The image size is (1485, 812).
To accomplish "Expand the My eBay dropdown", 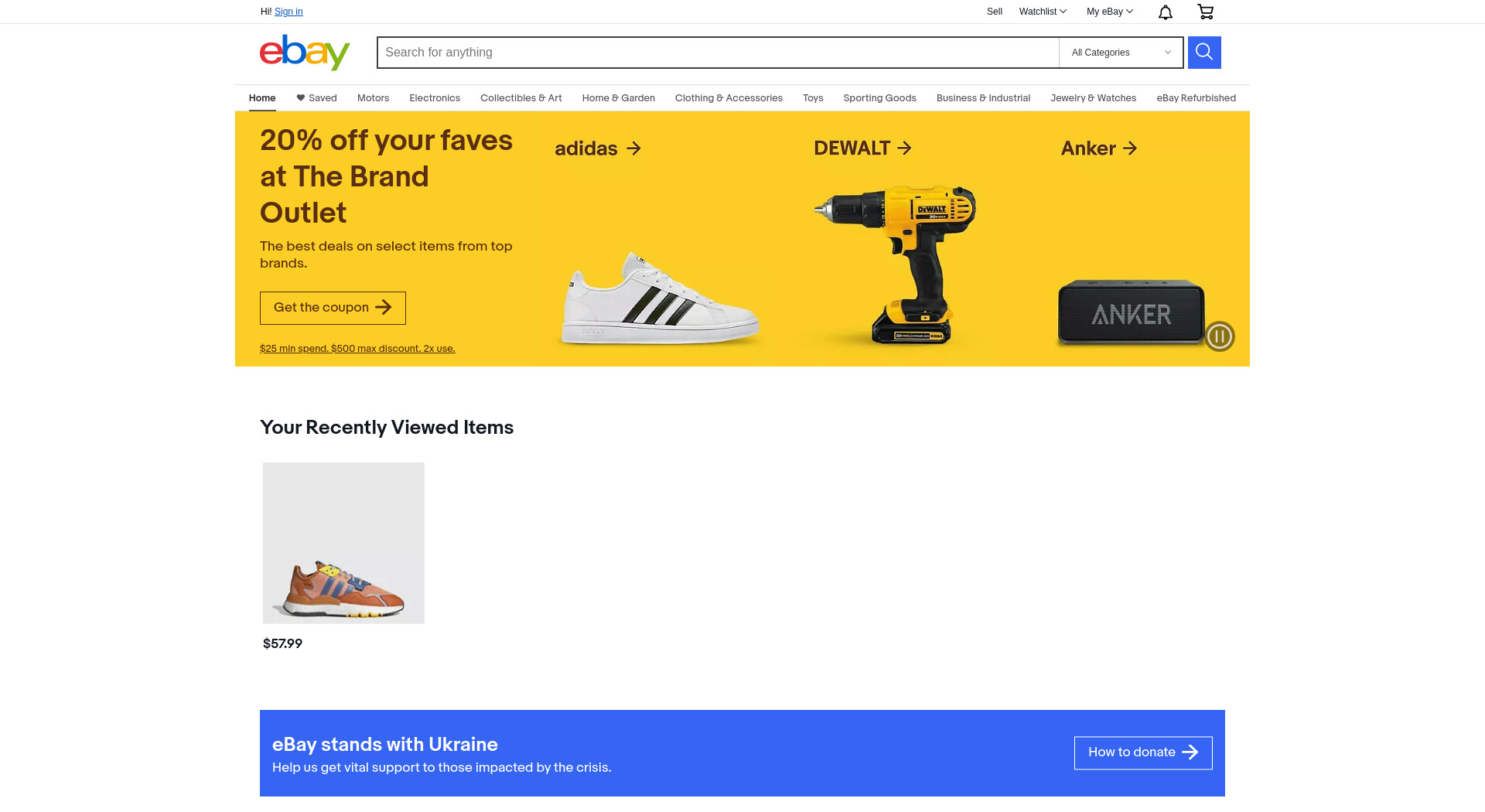I will point(1109,12).
